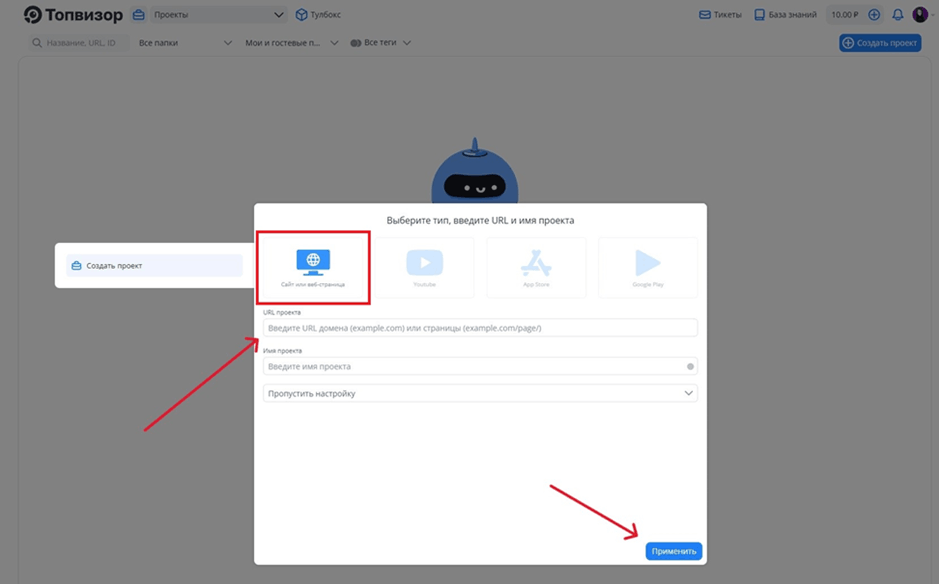Viewport: 939px width, 584px height.
Task: Expand the 'Пропустить настройку' dropdown
Action: [480, 394]
